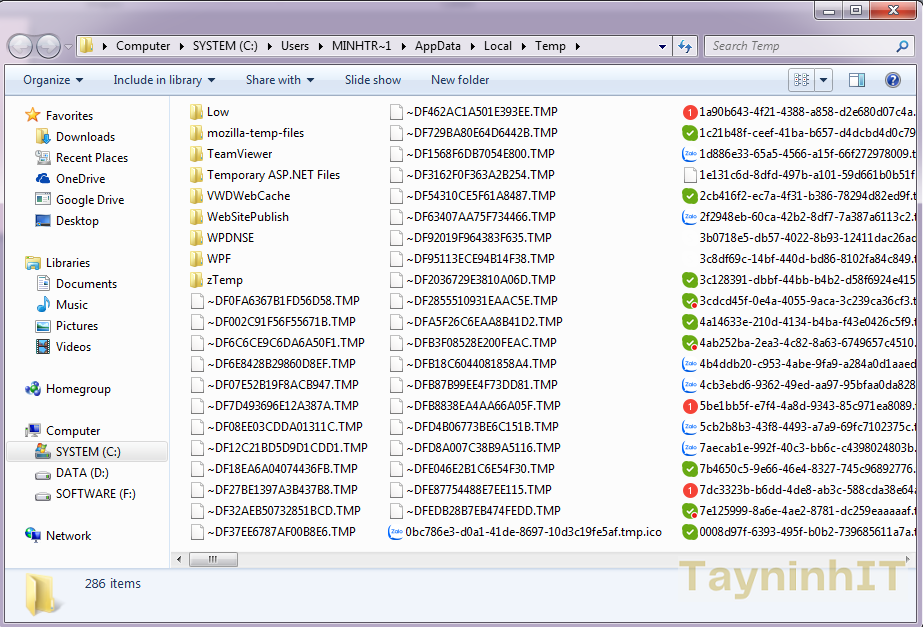The width and height of the screenshot is (923, 627).
Task: Select Google Drive in Favorites
Action: pyautogui.click(x=89, y=200)
